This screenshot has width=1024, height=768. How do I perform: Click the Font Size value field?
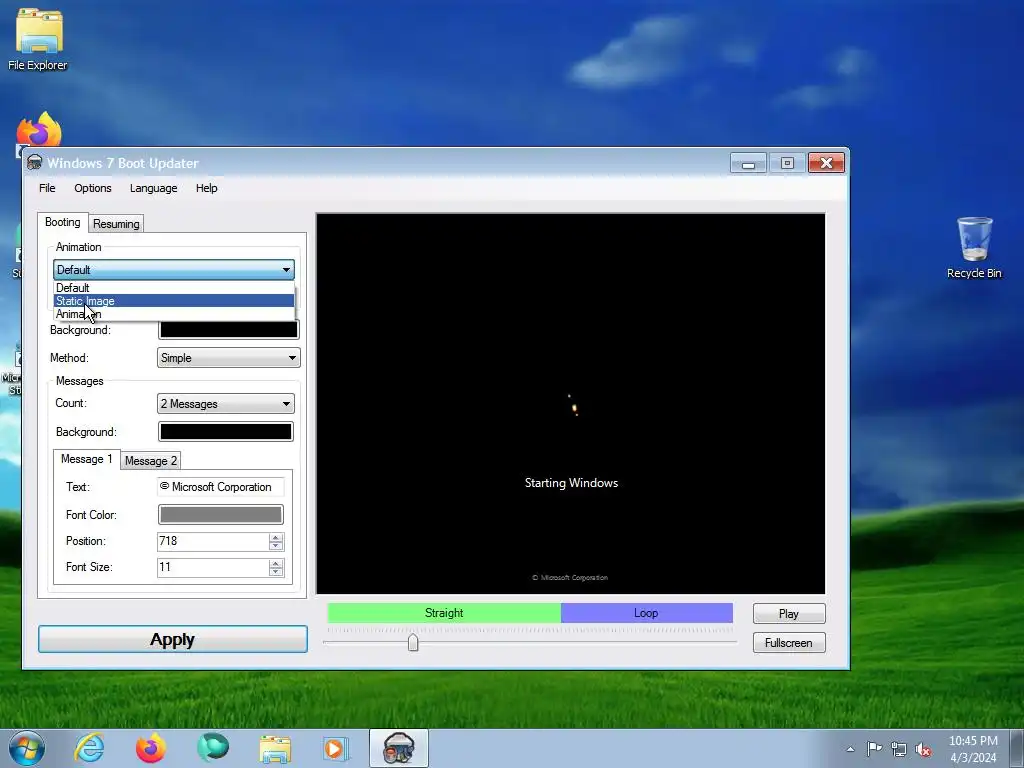click(213, 567)
